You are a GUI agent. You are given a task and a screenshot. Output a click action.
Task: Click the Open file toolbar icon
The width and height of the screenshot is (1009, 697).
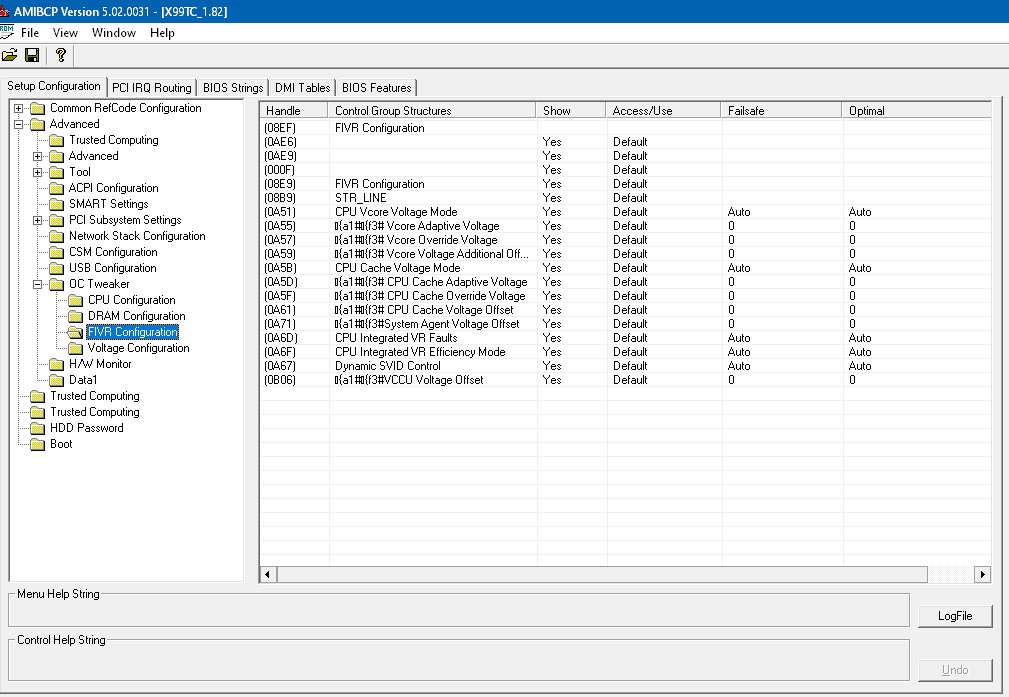tap(10, 55)
